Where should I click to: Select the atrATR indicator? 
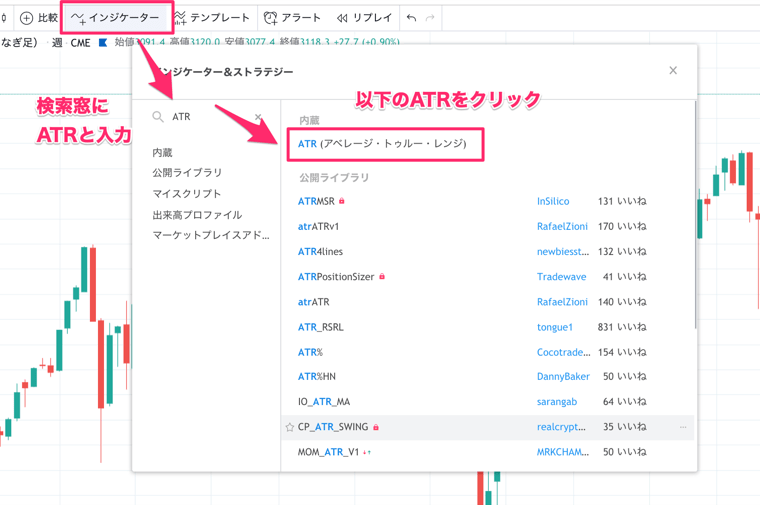pos(314,302)
